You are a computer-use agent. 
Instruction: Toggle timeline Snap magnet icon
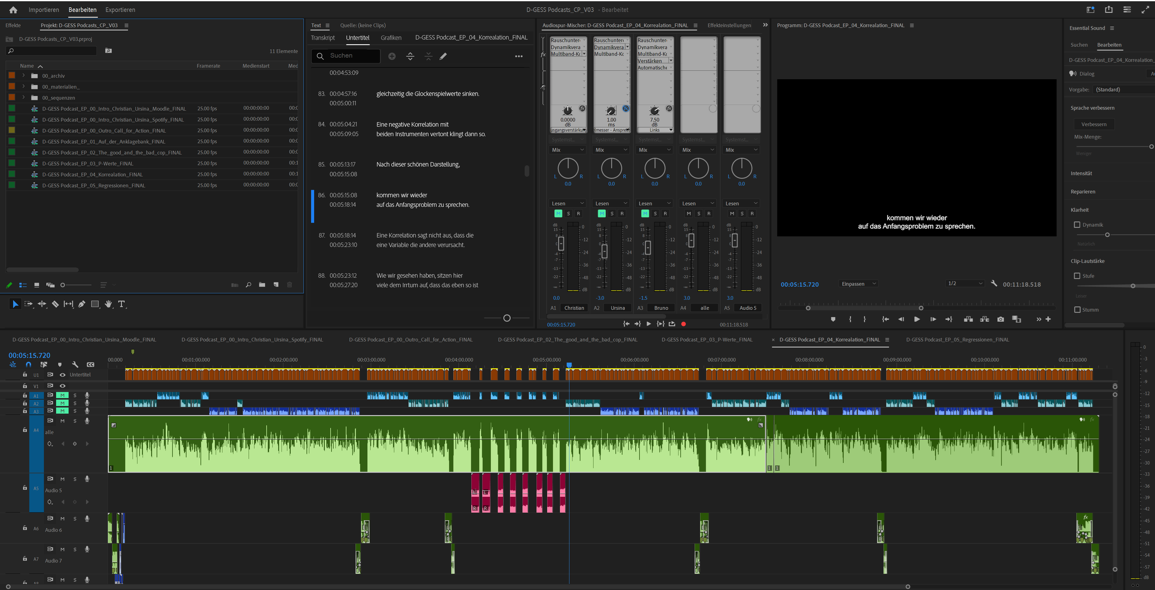pos(28,365)
